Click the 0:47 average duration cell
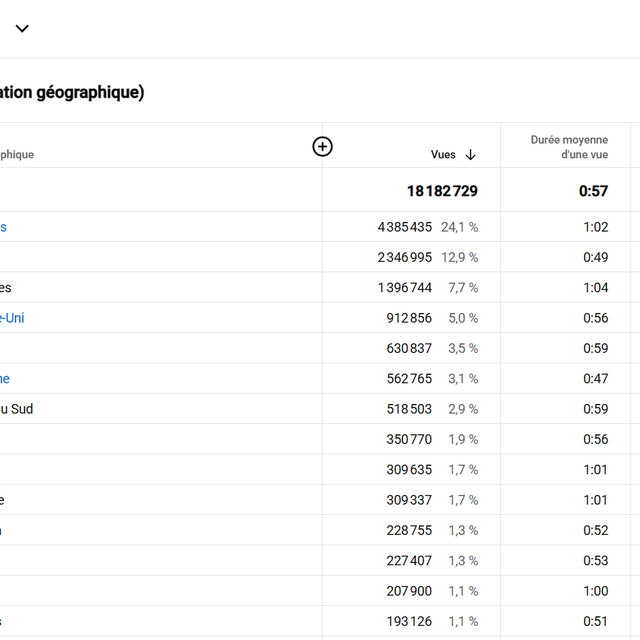The width and height of the screenshot is (640, 640). tap(596, 379)
